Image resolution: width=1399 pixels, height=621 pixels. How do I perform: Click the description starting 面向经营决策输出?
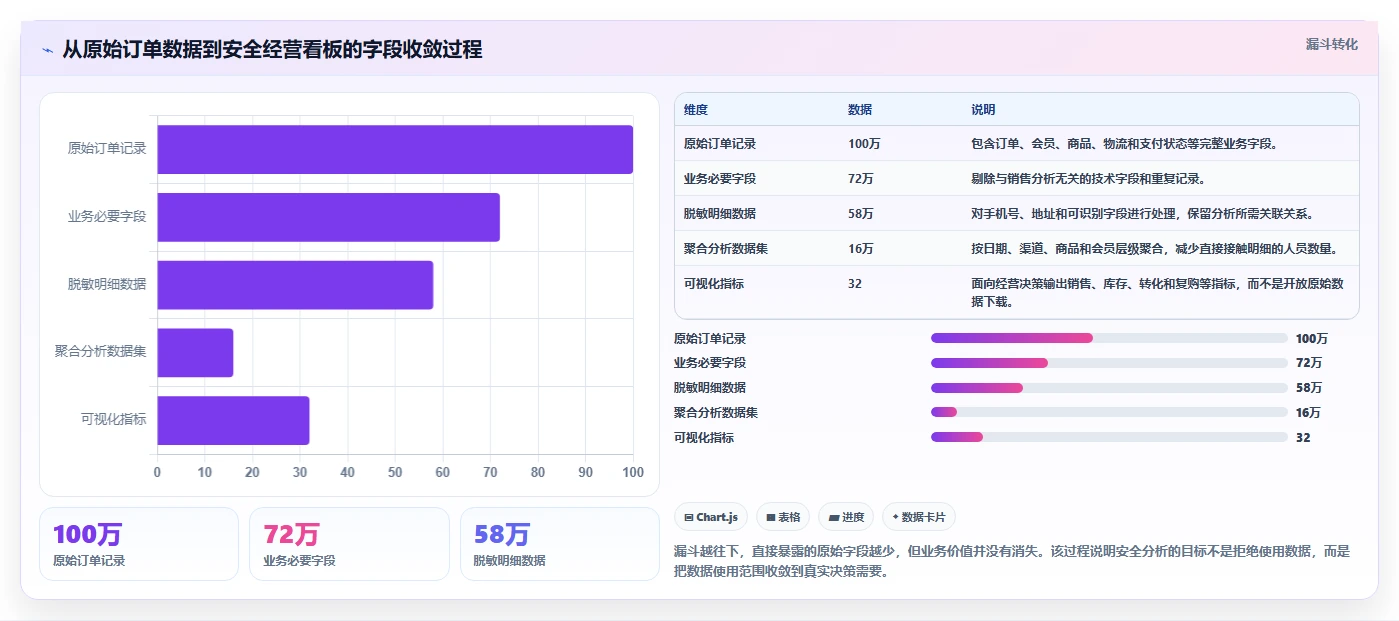click(x=1157, y=292)
